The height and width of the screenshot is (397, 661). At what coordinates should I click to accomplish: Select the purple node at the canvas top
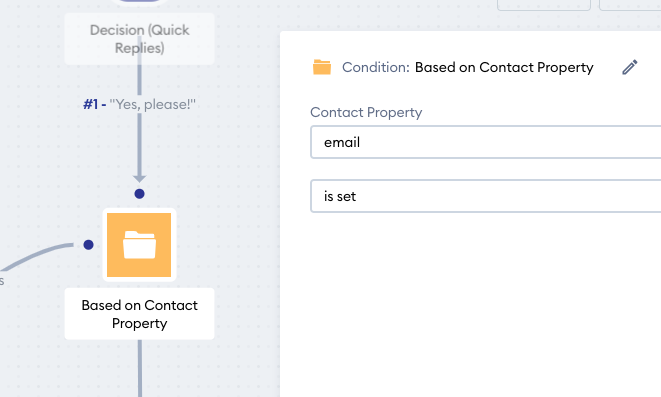pyautogui.click(x=140, y=1)
